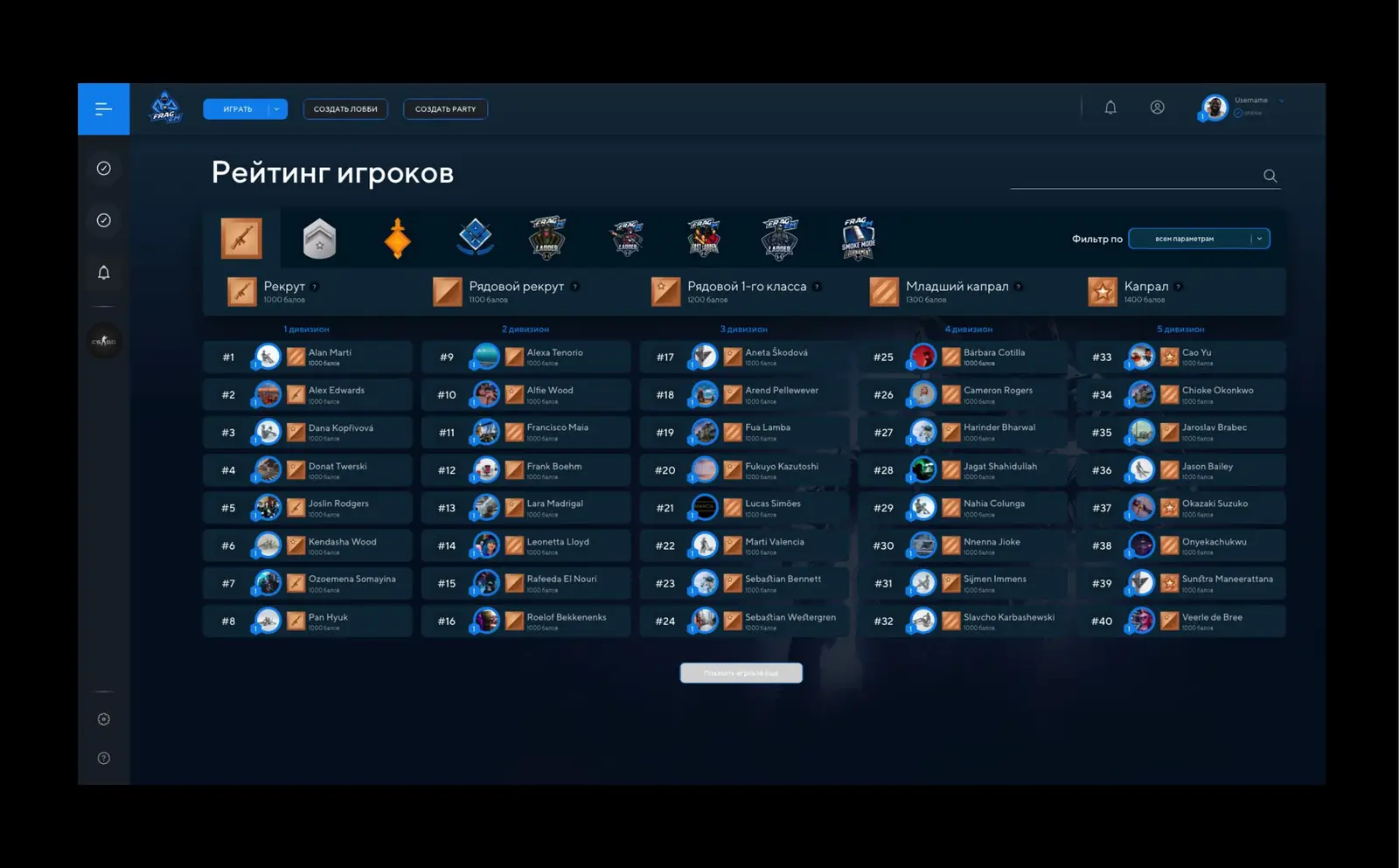Image resolution: width=1399 pixels, height=868 pixels.
Task: Select the orange rifle rank tab
Action: pos(241,238)
